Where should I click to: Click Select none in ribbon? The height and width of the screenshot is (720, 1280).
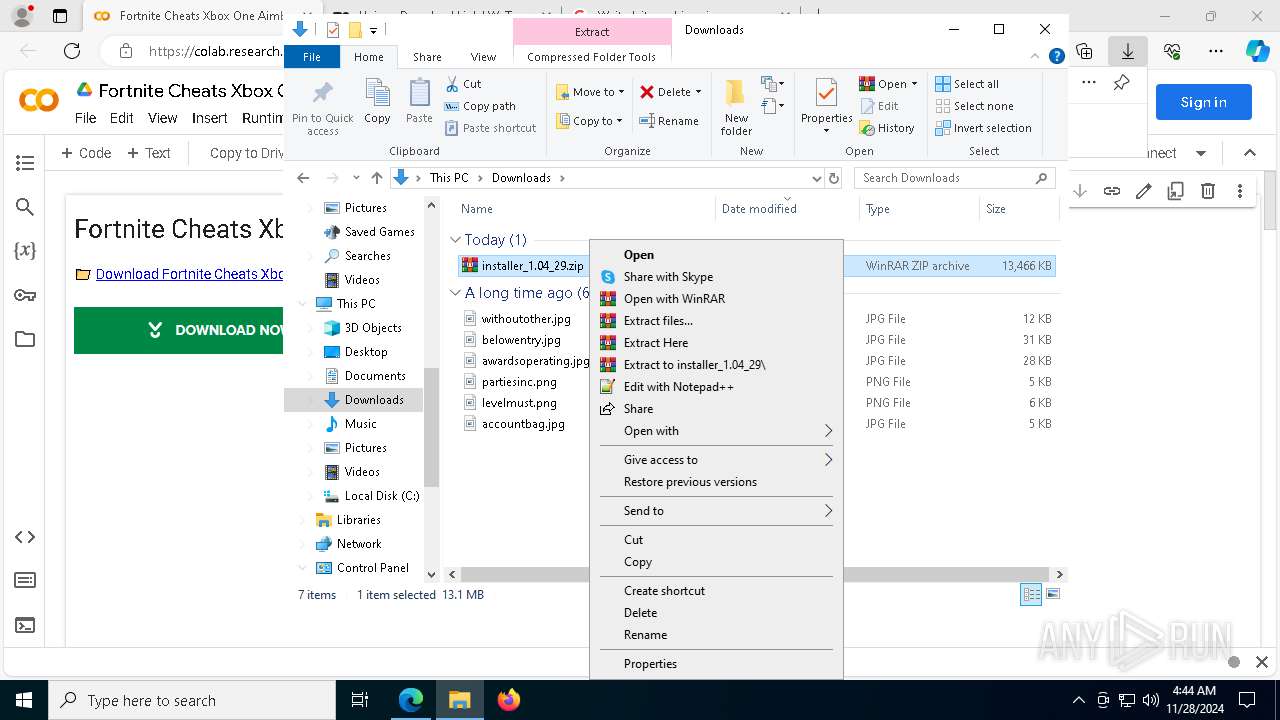tap(974, 106)
